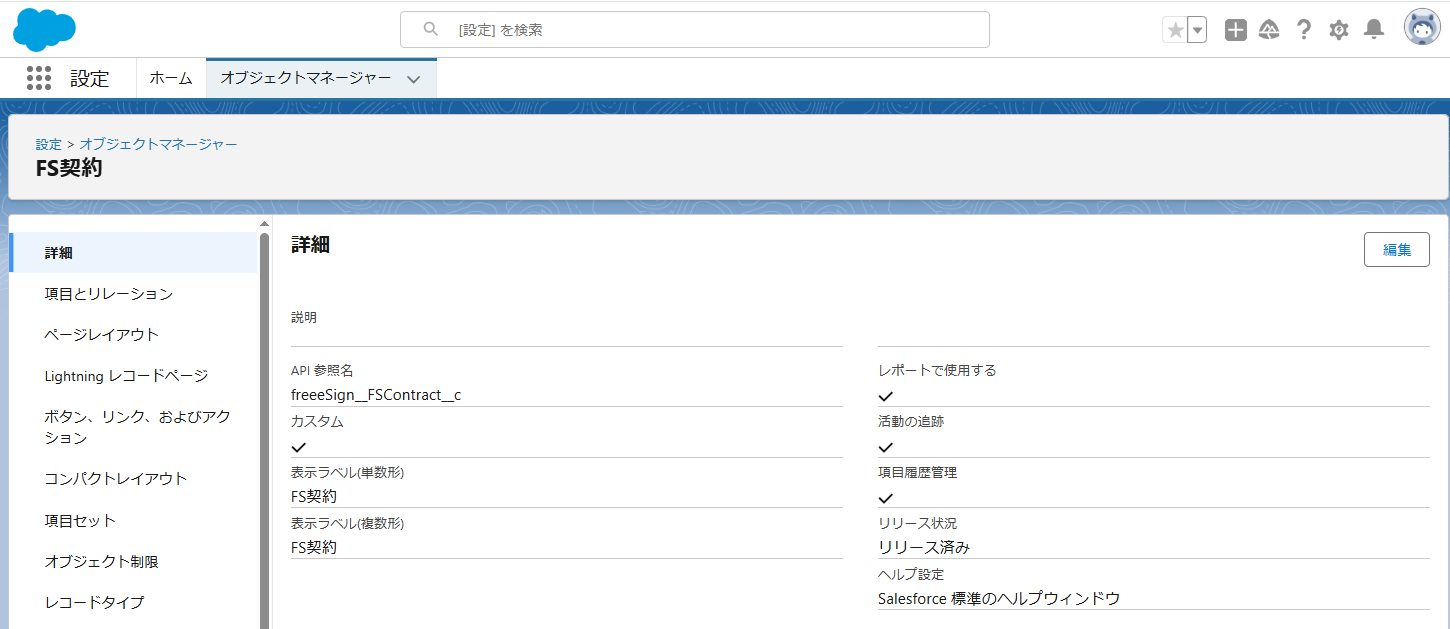Focus the [設定] を検索 search field
Image resolution: width=1450 pixels, height=629 pixels.
click(695, 30)
